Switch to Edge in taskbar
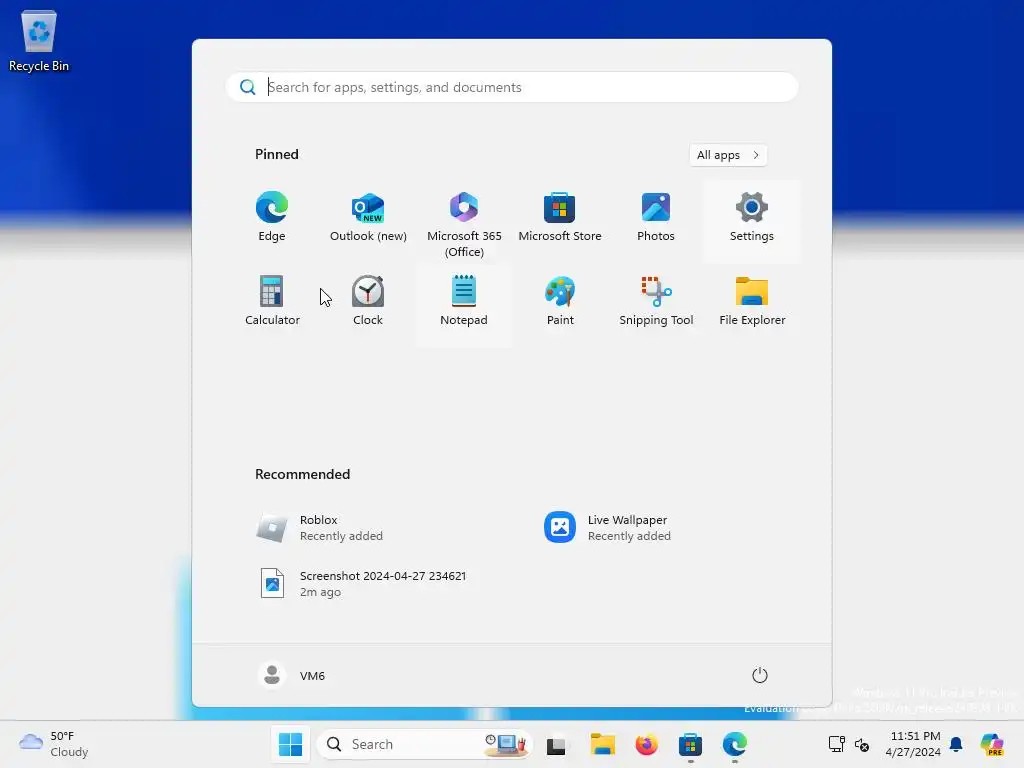The height and width of the screenshot is (768, 1024). coord(734,744)
